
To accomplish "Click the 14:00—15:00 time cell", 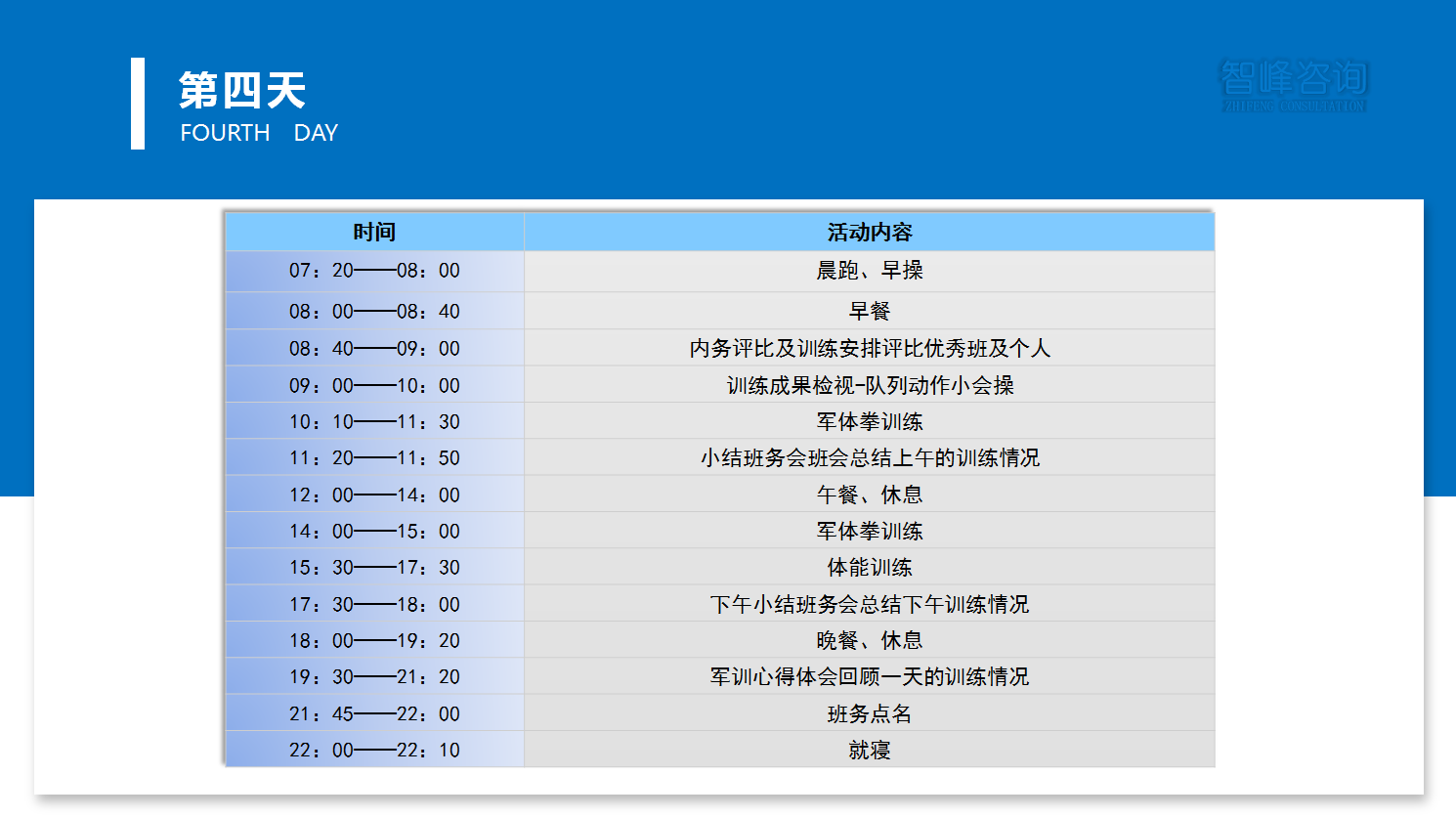I will (x=374, y=532).
